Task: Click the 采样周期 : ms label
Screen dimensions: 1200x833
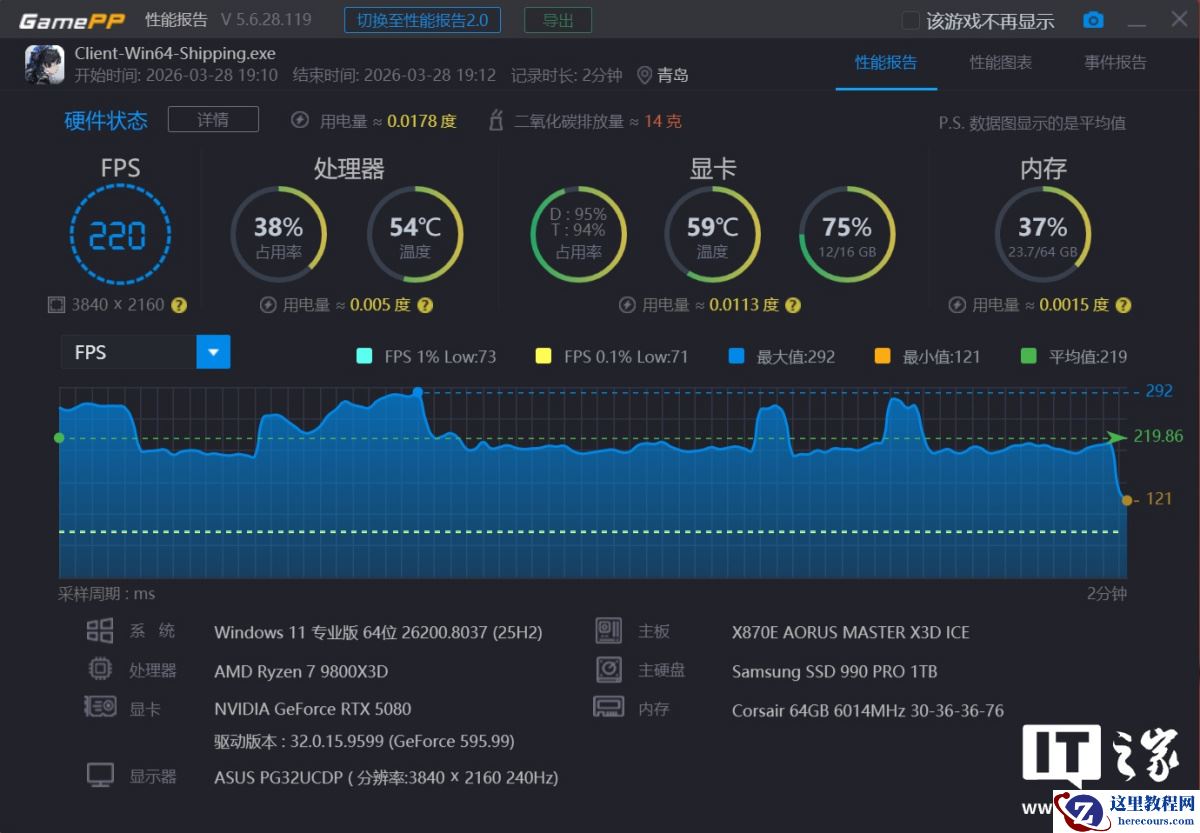Action: pos(107,594)
